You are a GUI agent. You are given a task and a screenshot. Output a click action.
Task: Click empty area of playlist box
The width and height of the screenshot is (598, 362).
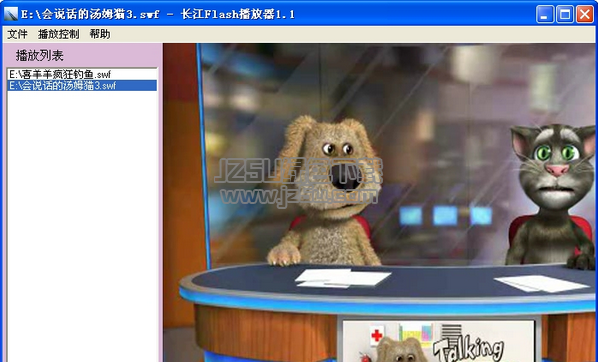click(82, 225)
